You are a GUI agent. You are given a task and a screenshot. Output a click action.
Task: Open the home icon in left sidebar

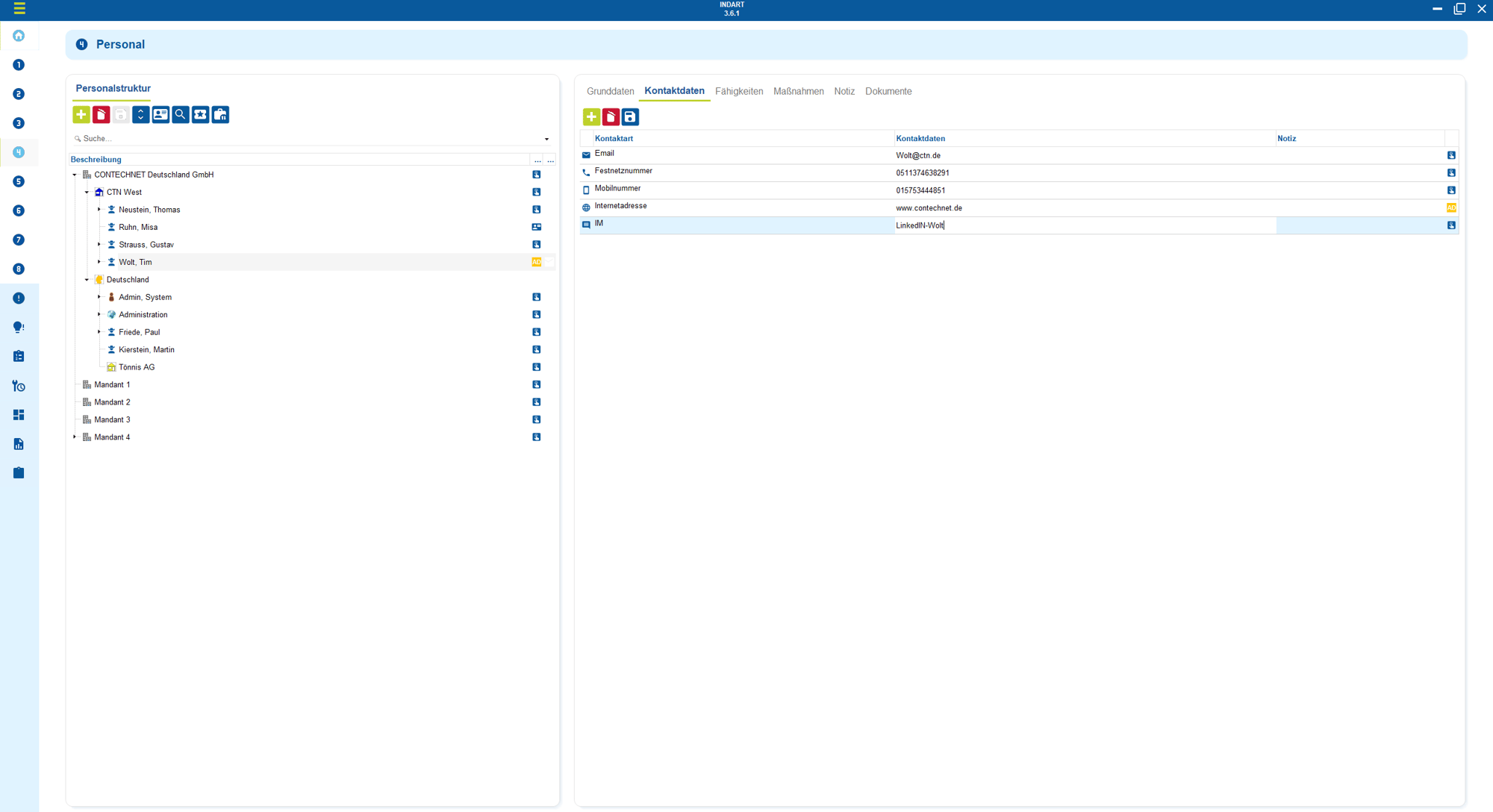[19, 36]
